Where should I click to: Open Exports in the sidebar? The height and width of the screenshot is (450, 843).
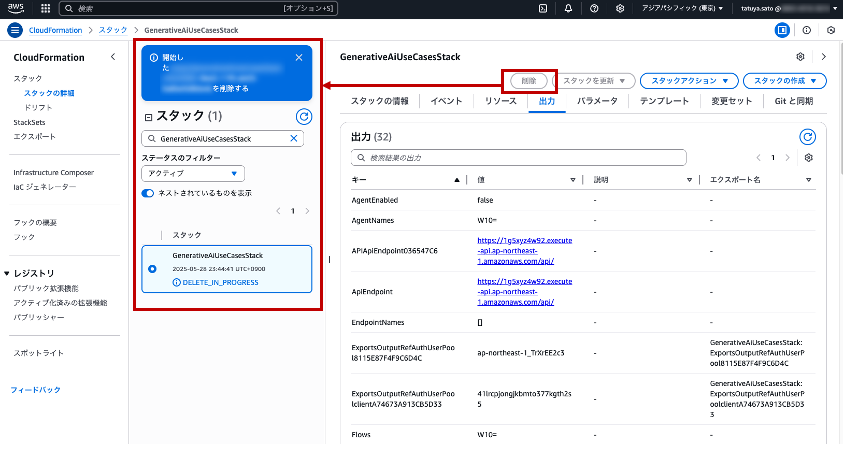[x=34, y=137]
